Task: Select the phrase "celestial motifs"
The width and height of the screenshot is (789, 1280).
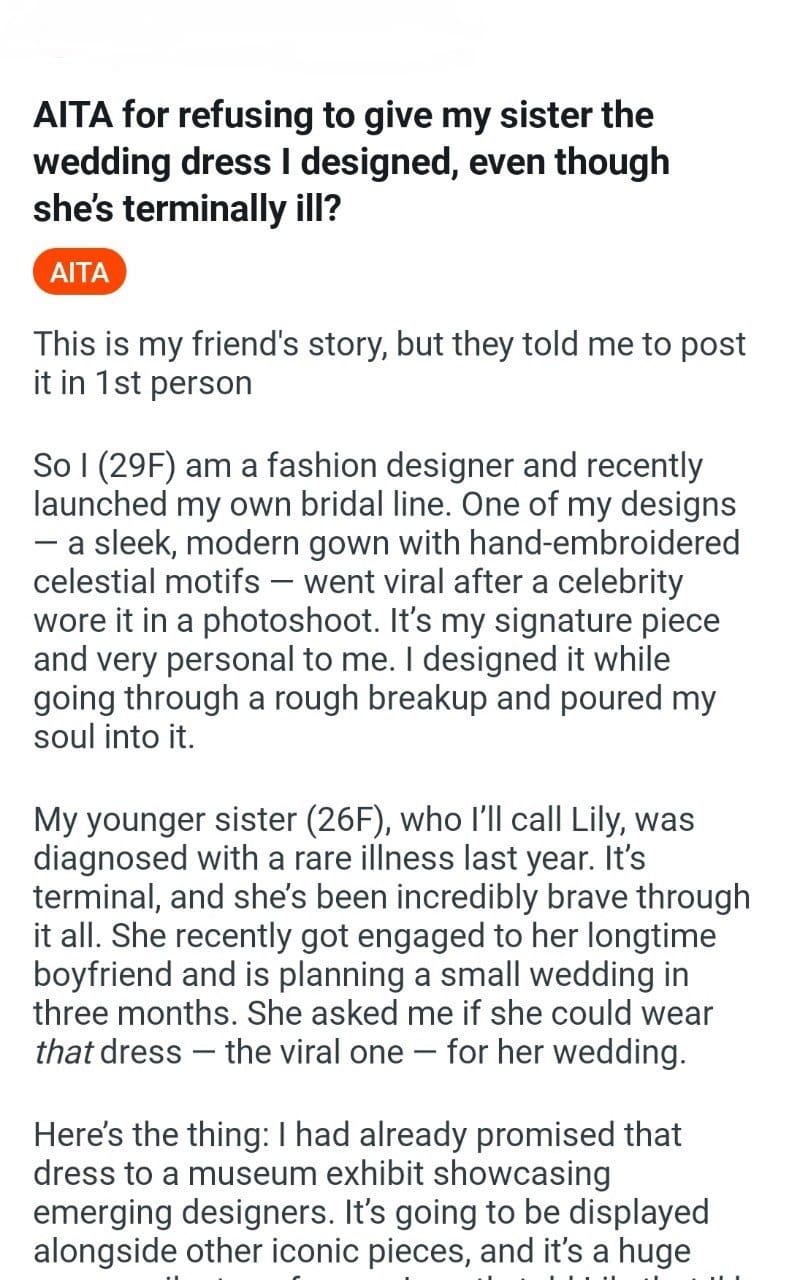Action: (146, 582)
